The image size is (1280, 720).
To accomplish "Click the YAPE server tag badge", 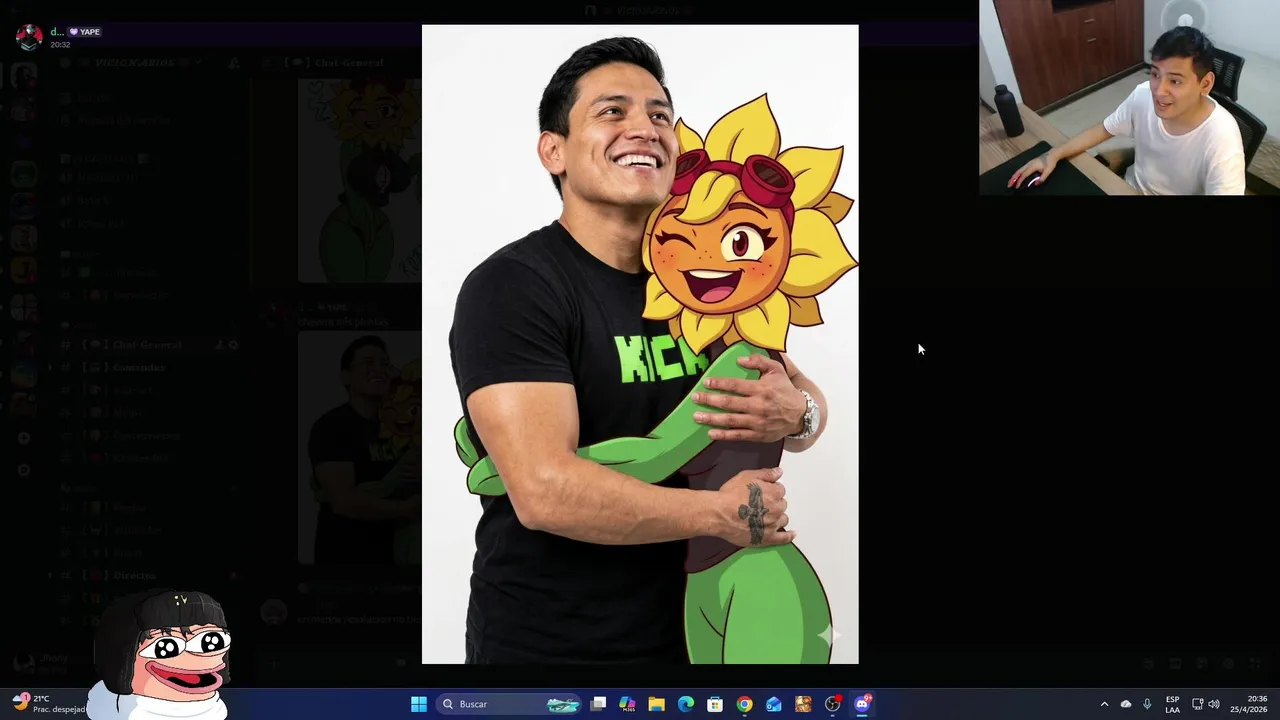I will coord(85,32).
